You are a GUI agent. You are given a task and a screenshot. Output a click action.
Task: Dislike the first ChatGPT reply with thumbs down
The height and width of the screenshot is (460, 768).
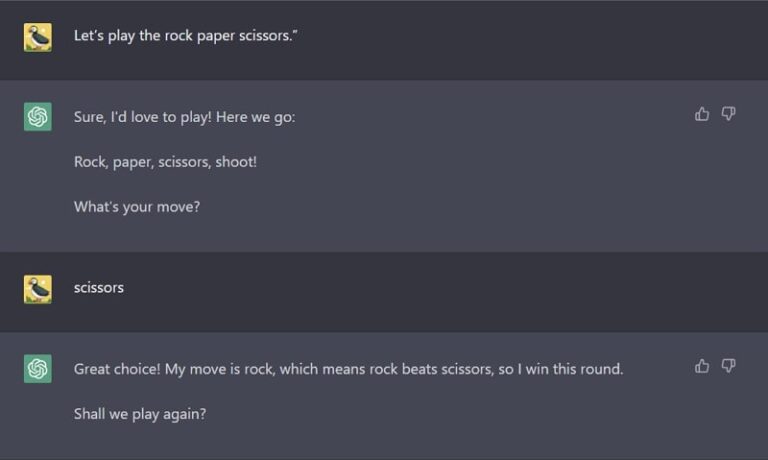click(x=728, y=114)
